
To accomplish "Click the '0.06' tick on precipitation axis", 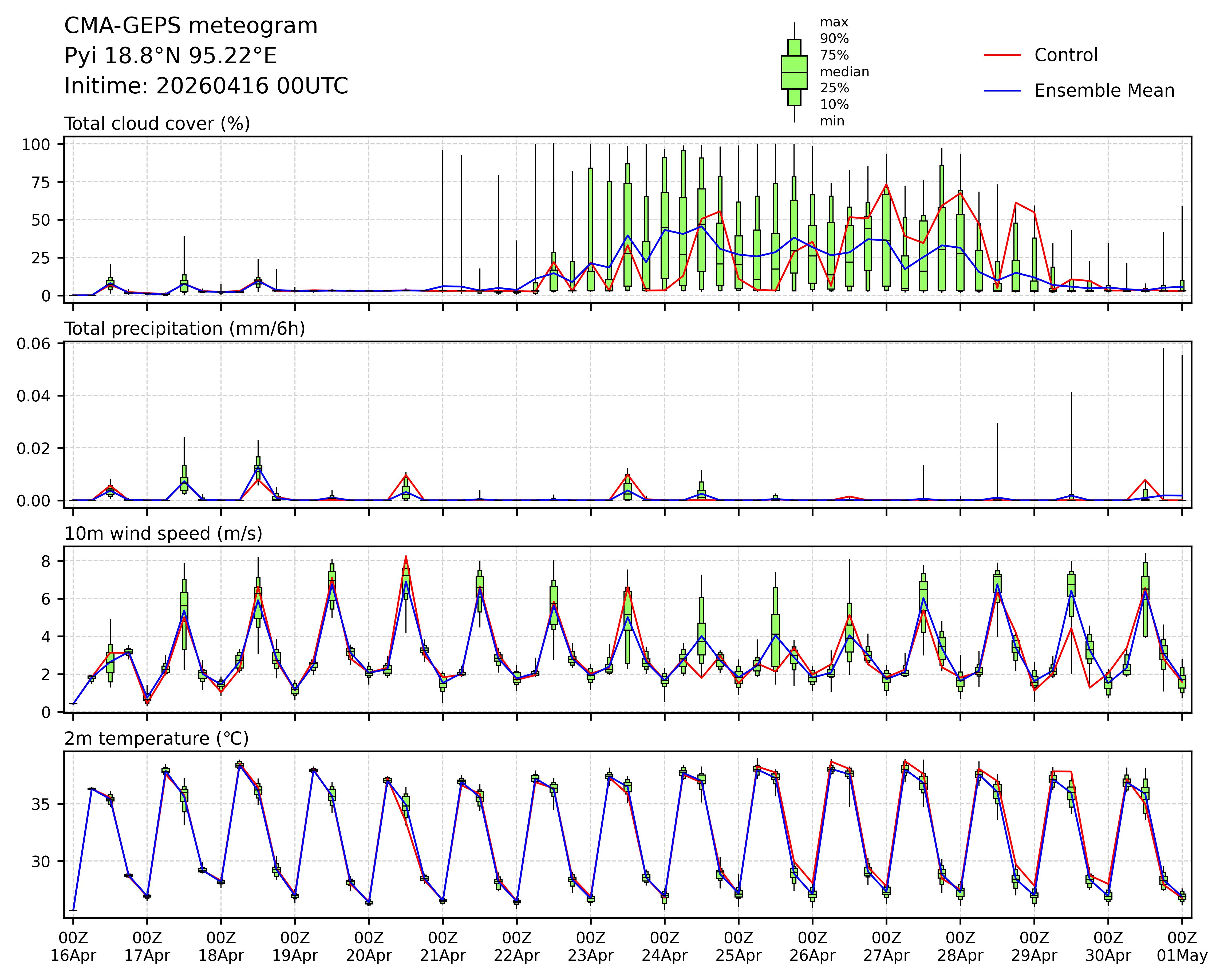I will [33, 343].
